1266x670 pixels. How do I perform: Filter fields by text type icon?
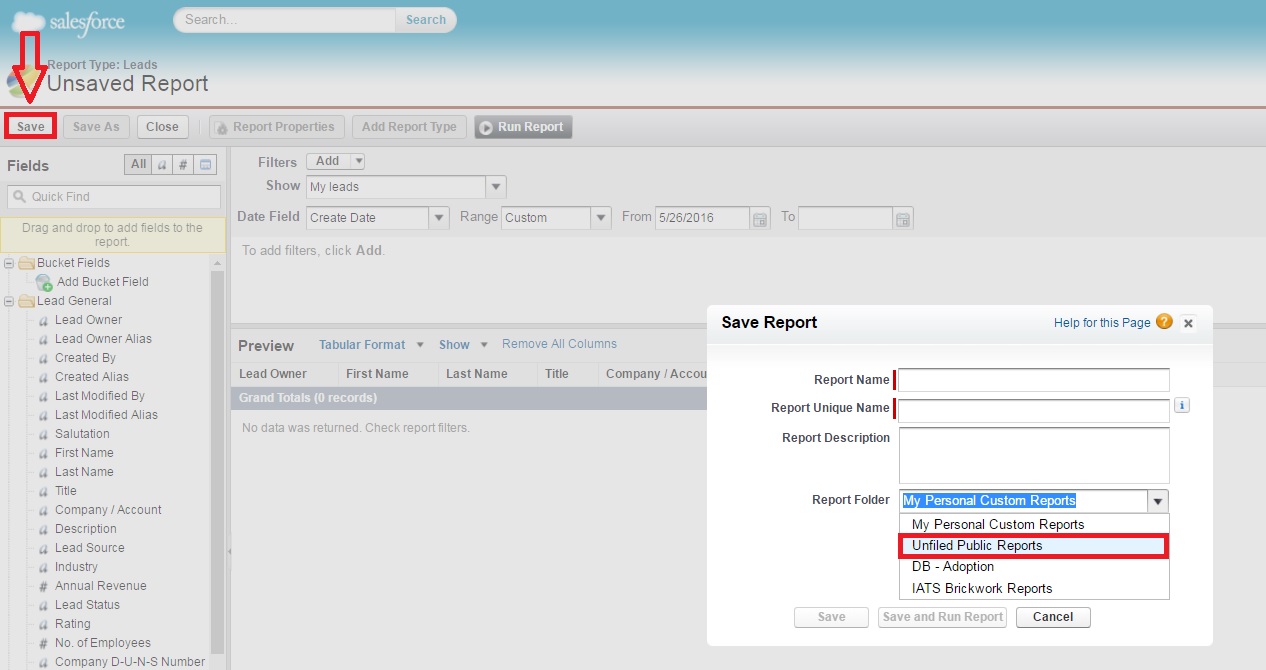tap(162, 165)
